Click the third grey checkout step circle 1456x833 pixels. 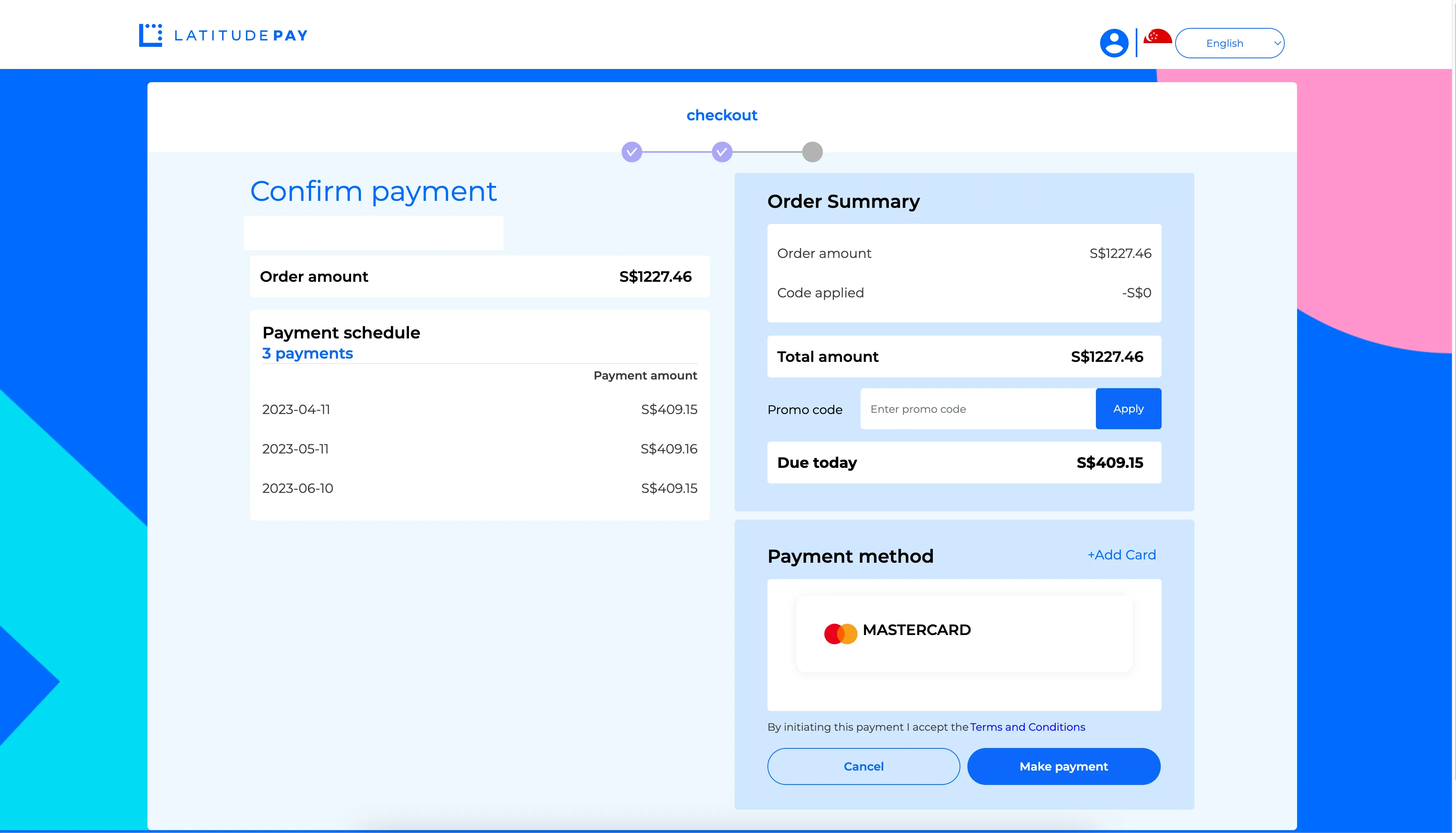(812, 152)
